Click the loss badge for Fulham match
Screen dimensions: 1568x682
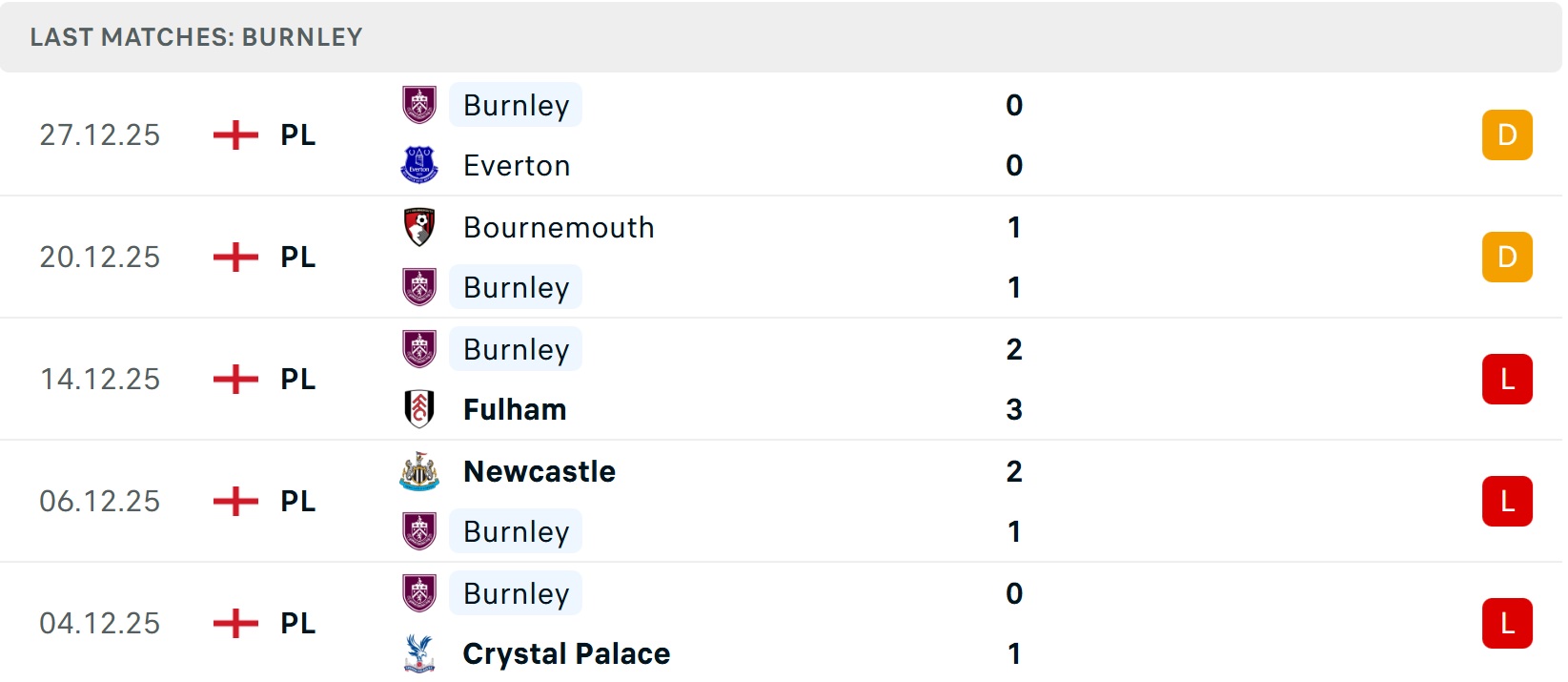click(x=1507, y=379)
